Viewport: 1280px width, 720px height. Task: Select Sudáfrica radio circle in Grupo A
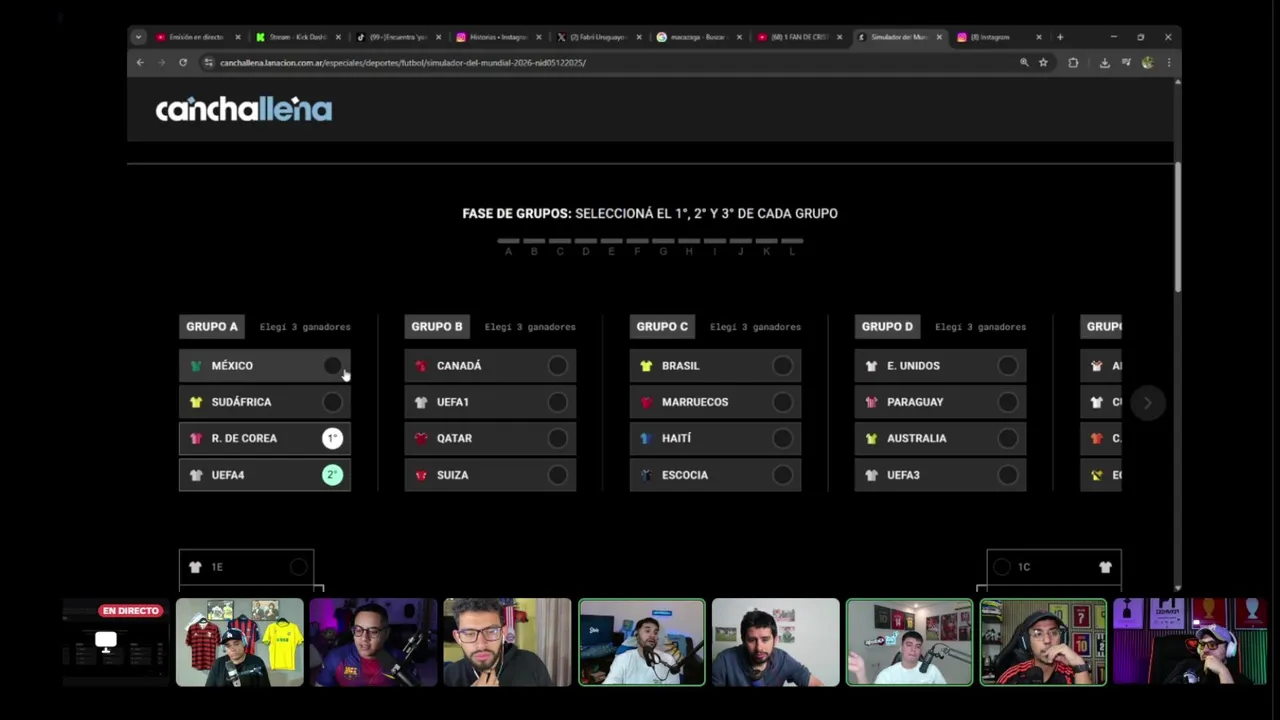pos(332,402)
